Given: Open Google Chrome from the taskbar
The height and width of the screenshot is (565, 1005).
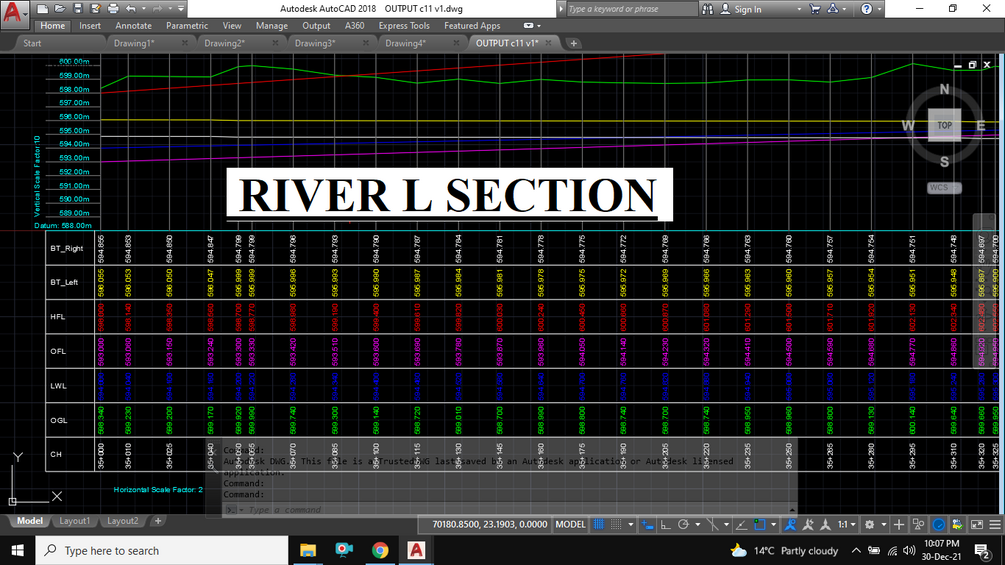Looking at the screenshot, I should pos(380,550).
